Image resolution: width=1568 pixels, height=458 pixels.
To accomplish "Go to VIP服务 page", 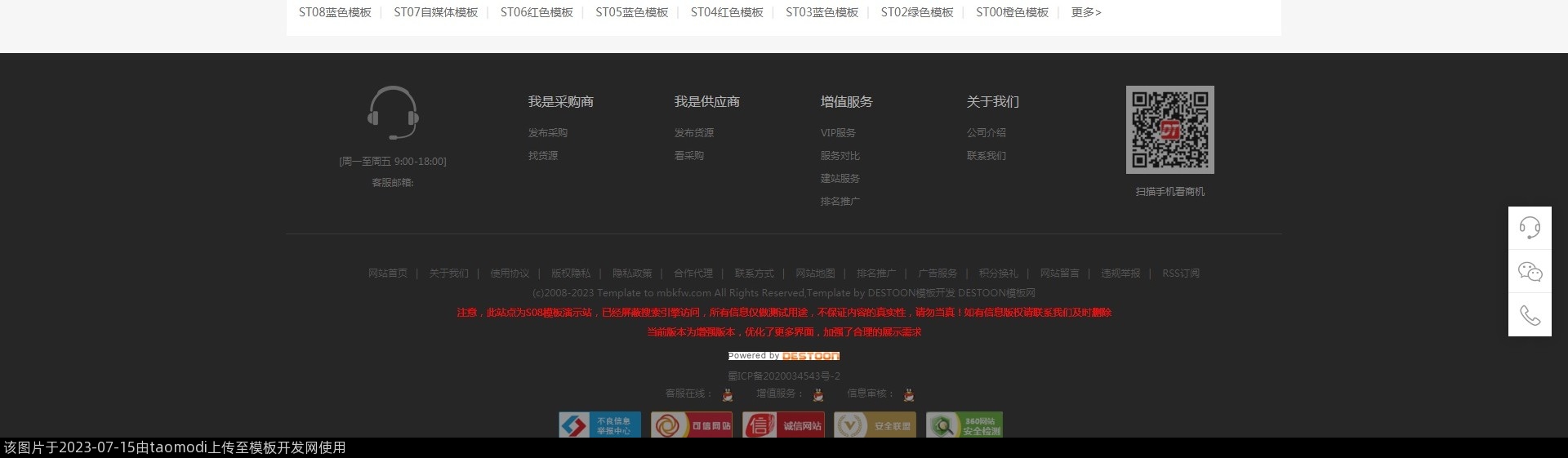I will pos(838,133).
